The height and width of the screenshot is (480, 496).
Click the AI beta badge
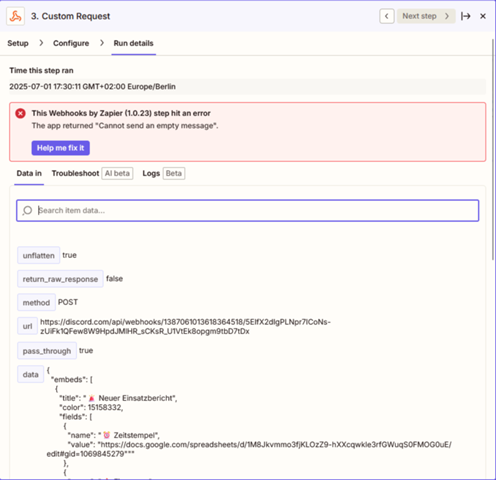(117, 173)
